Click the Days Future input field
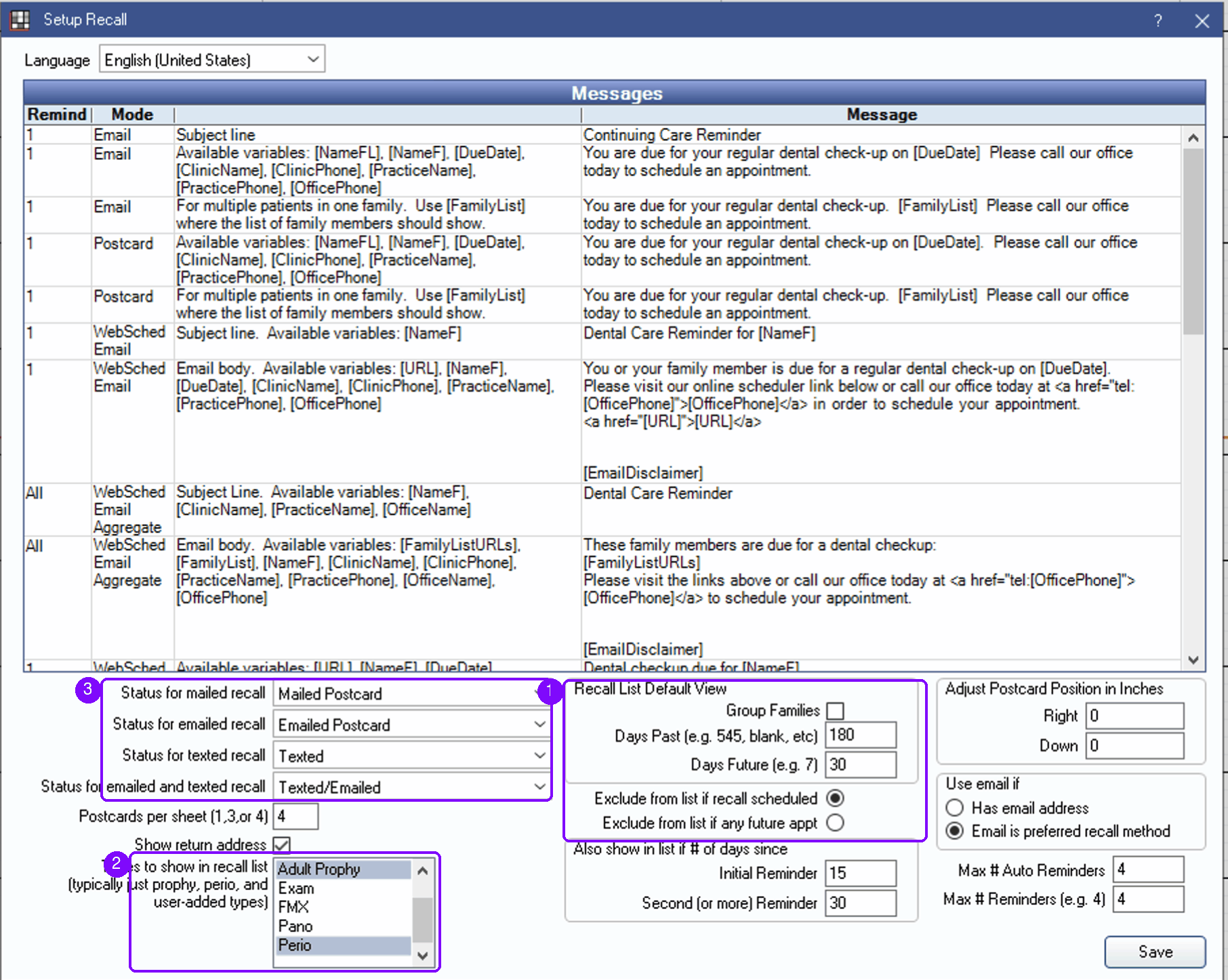This screenshot has height=980, width=1228. click(861, 765)
